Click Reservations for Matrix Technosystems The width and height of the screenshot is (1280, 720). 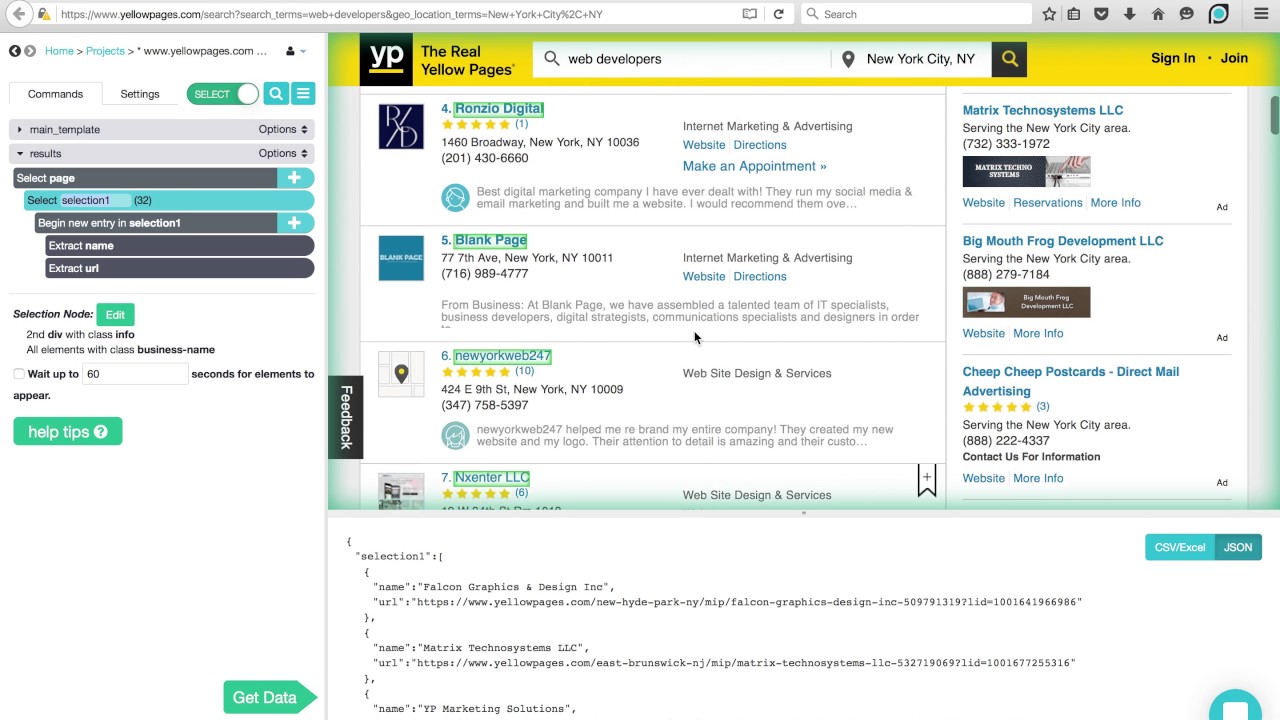1047,203
